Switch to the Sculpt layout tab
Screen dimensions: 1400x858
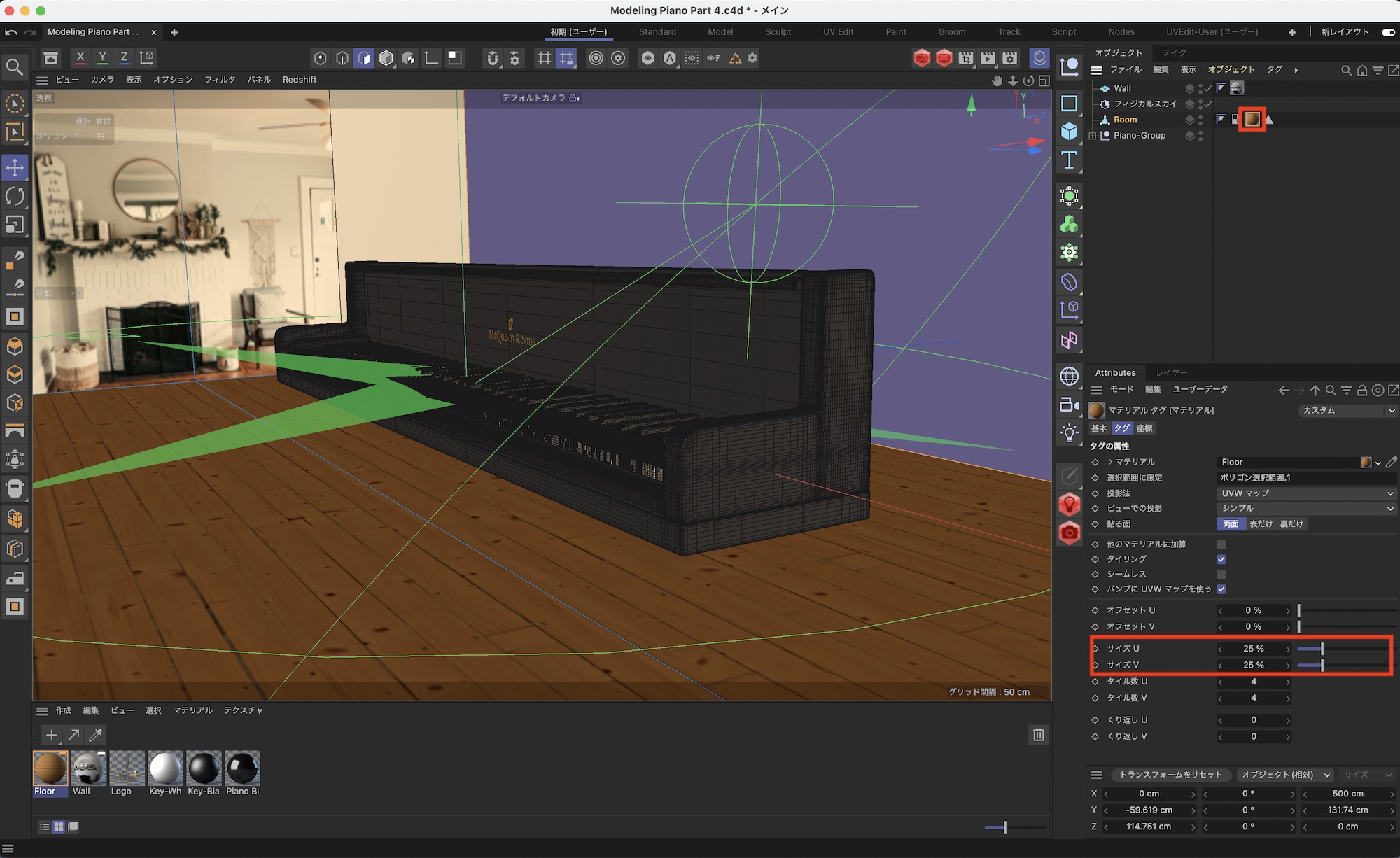(x=778, y=32)
